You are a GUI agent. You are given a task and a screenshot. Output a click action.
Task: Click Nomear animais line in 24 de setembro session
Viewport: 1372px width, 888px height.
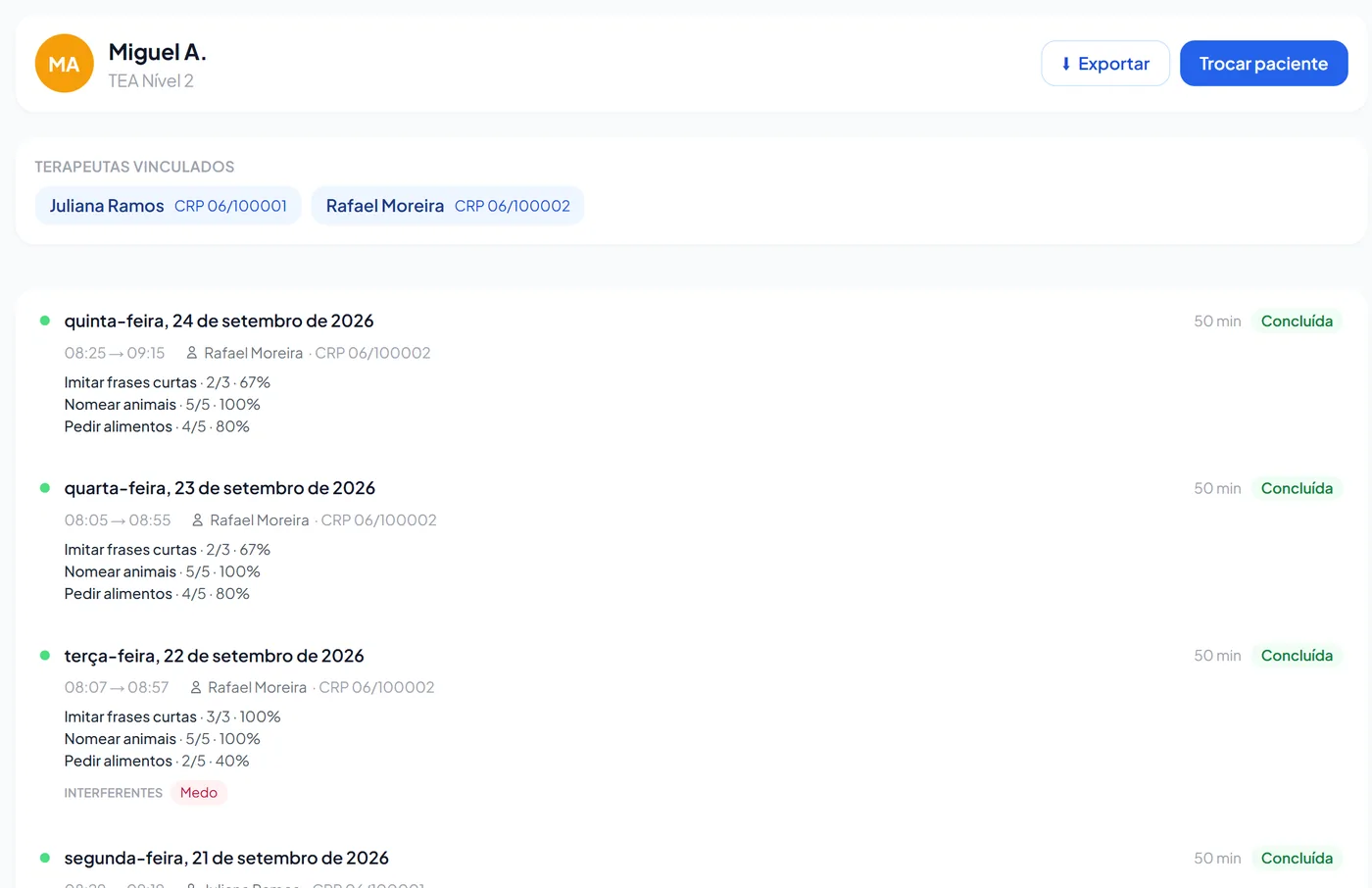[163, 405]
